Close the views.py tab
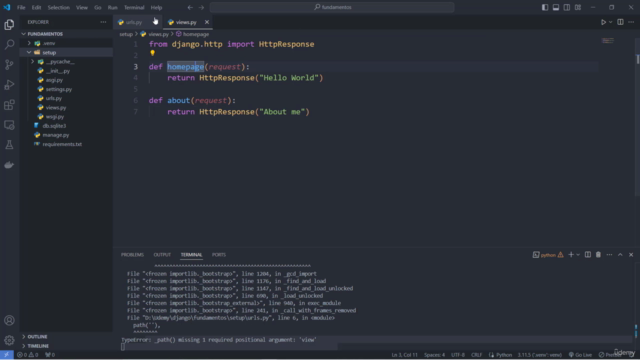This screenshot has height=360, width=640. click(207, 22)
